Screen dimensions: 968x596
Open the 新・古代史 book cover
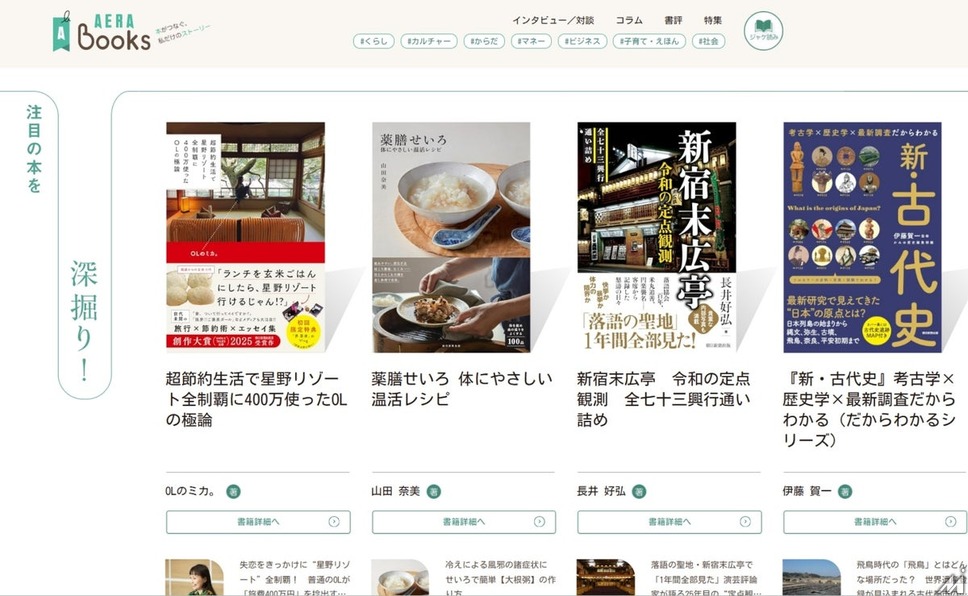[x=862, y=237]
